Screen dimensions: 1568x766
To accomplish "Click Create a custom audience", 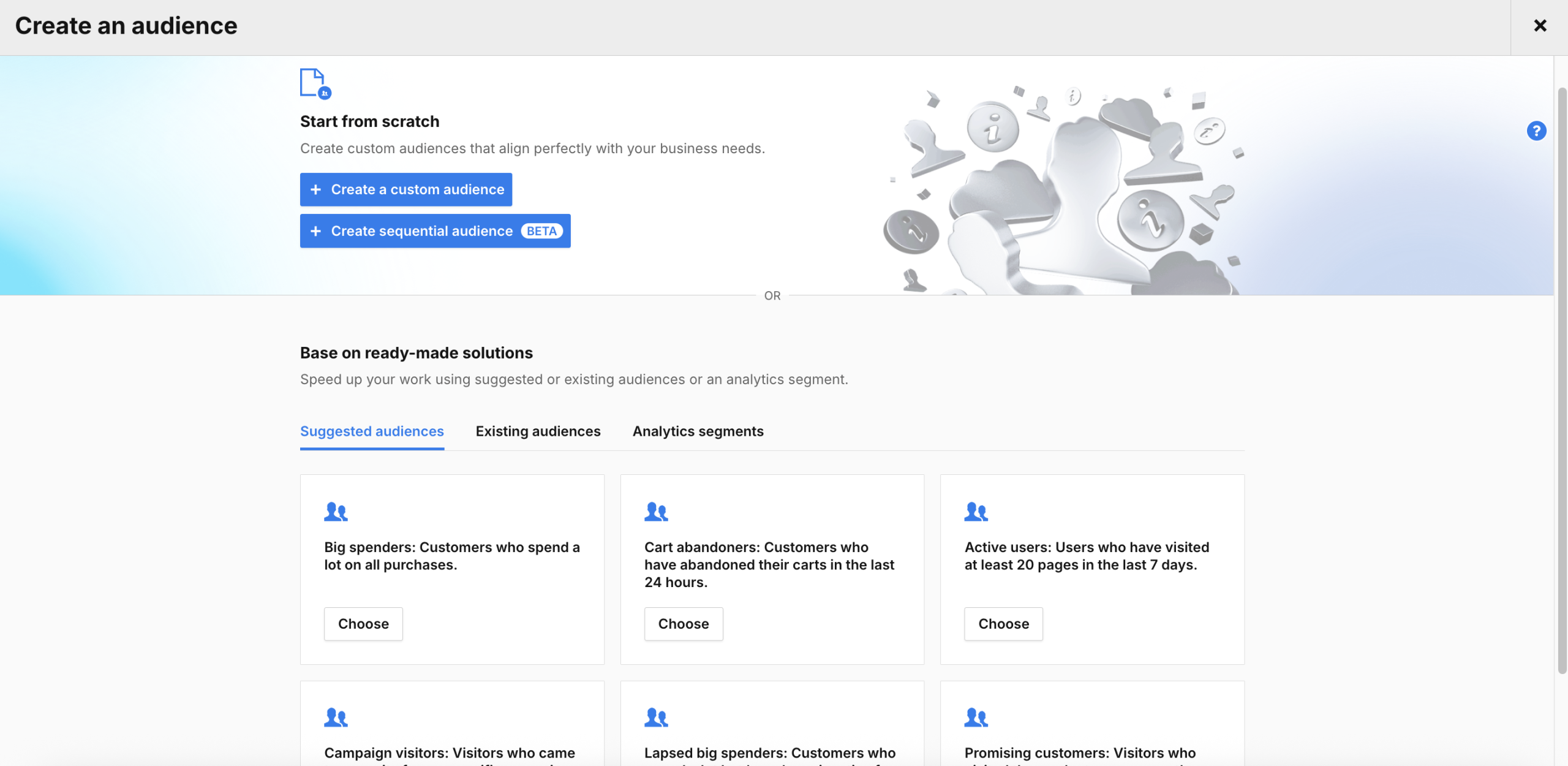I will 405,189.
